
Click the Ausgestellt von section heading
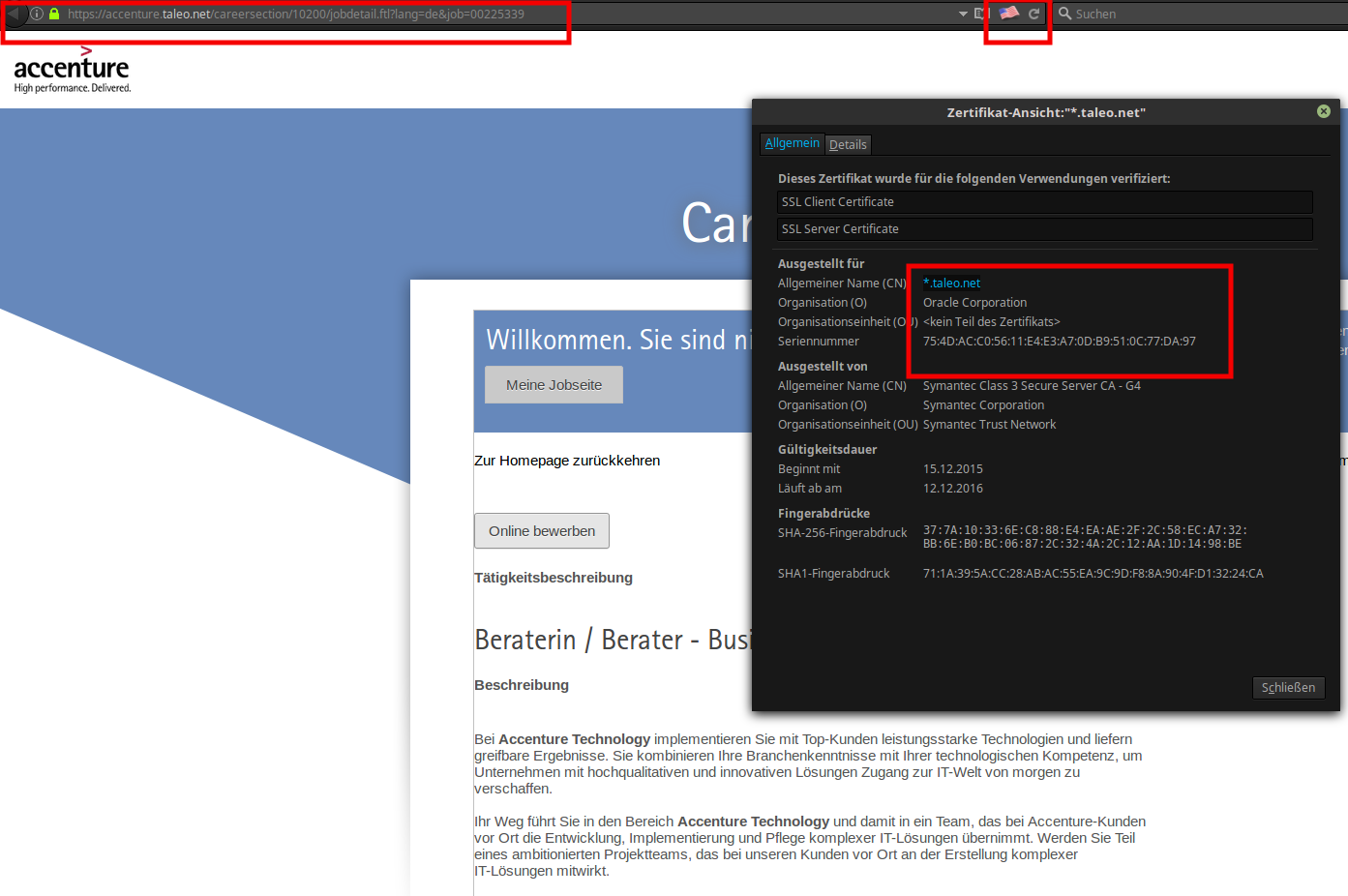tap(823, 367)
